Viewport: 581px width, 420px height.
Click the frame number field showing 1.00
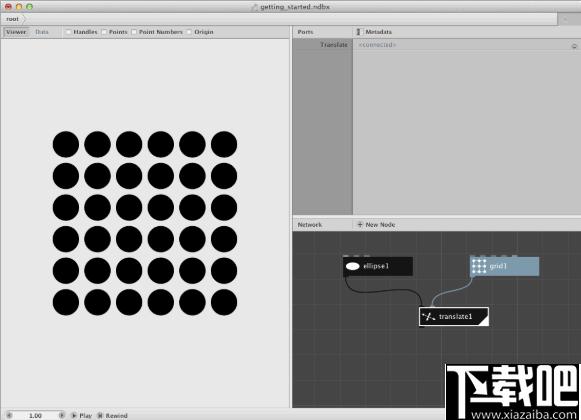tap(36, 416)
